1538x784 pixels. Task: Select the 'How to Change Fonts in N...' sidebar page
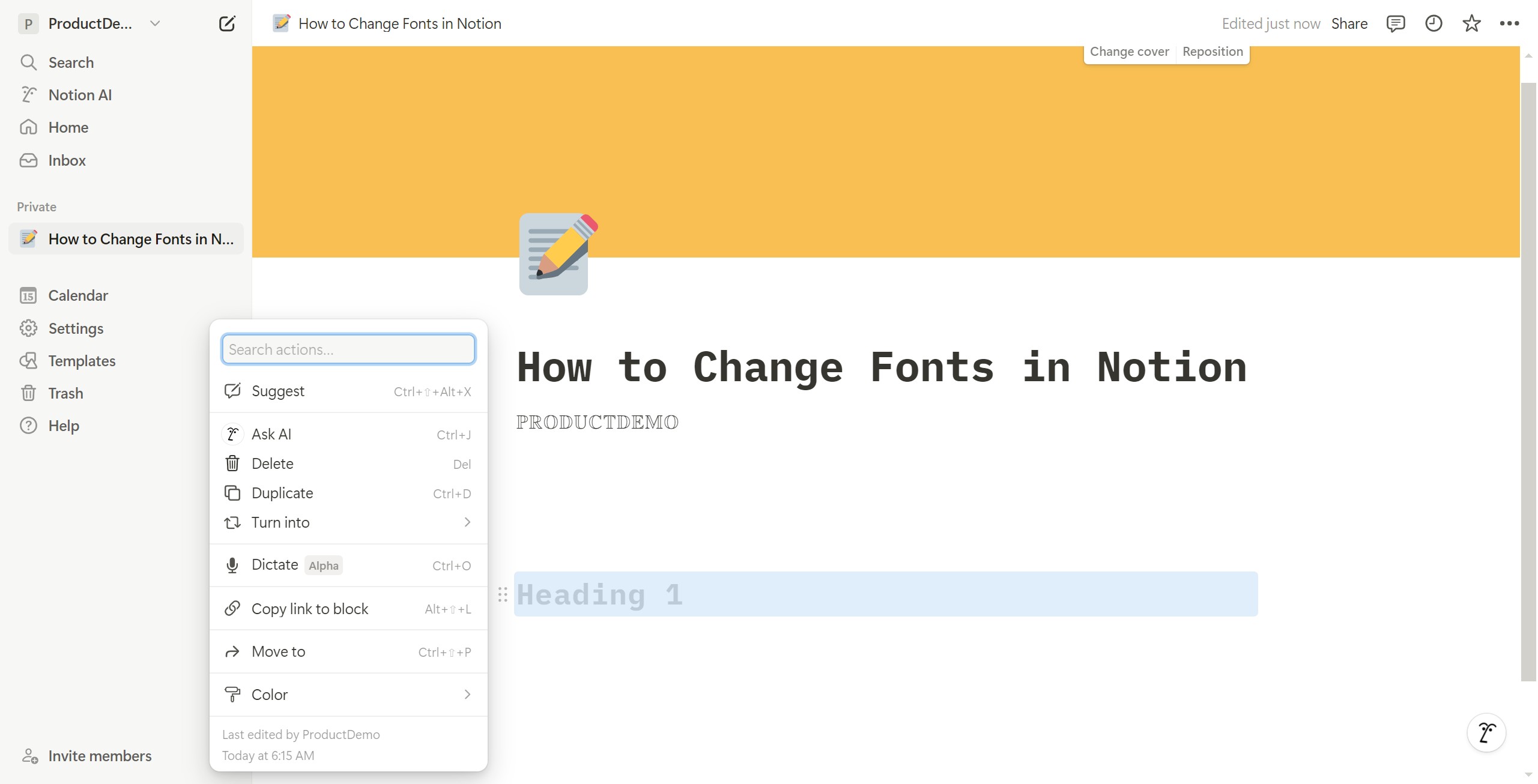click(126, 239)
